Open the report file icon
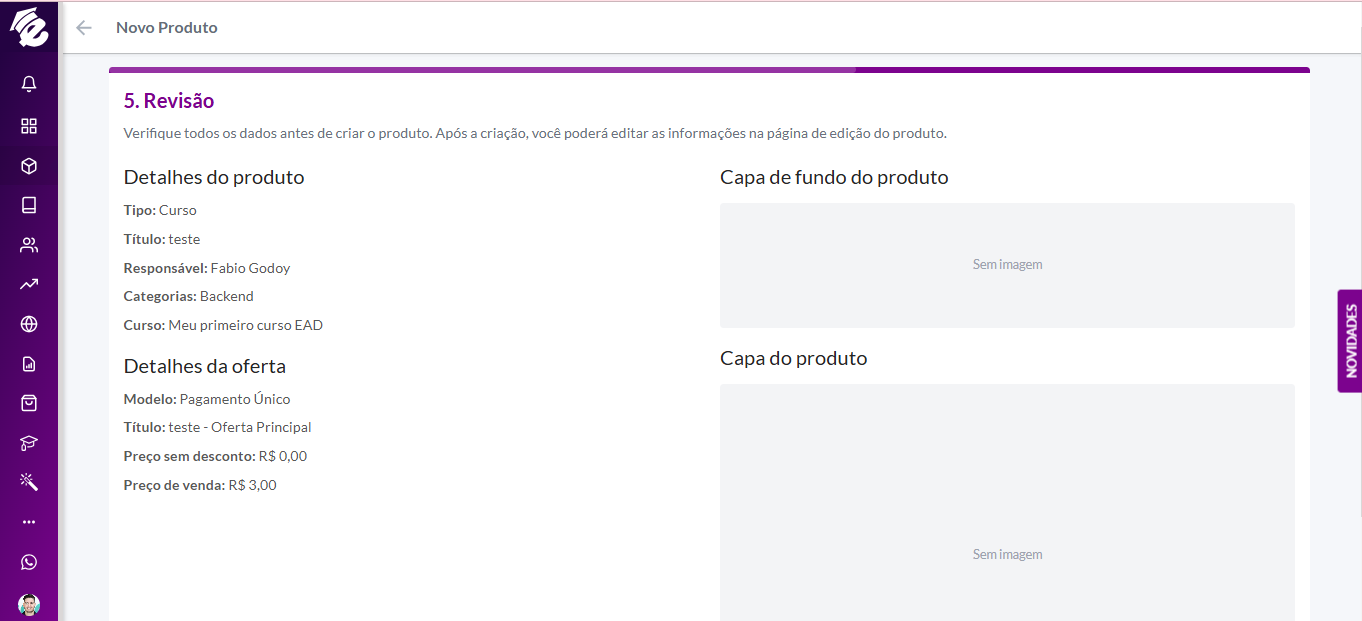The image size is (1362, 621). click(29, 364)
